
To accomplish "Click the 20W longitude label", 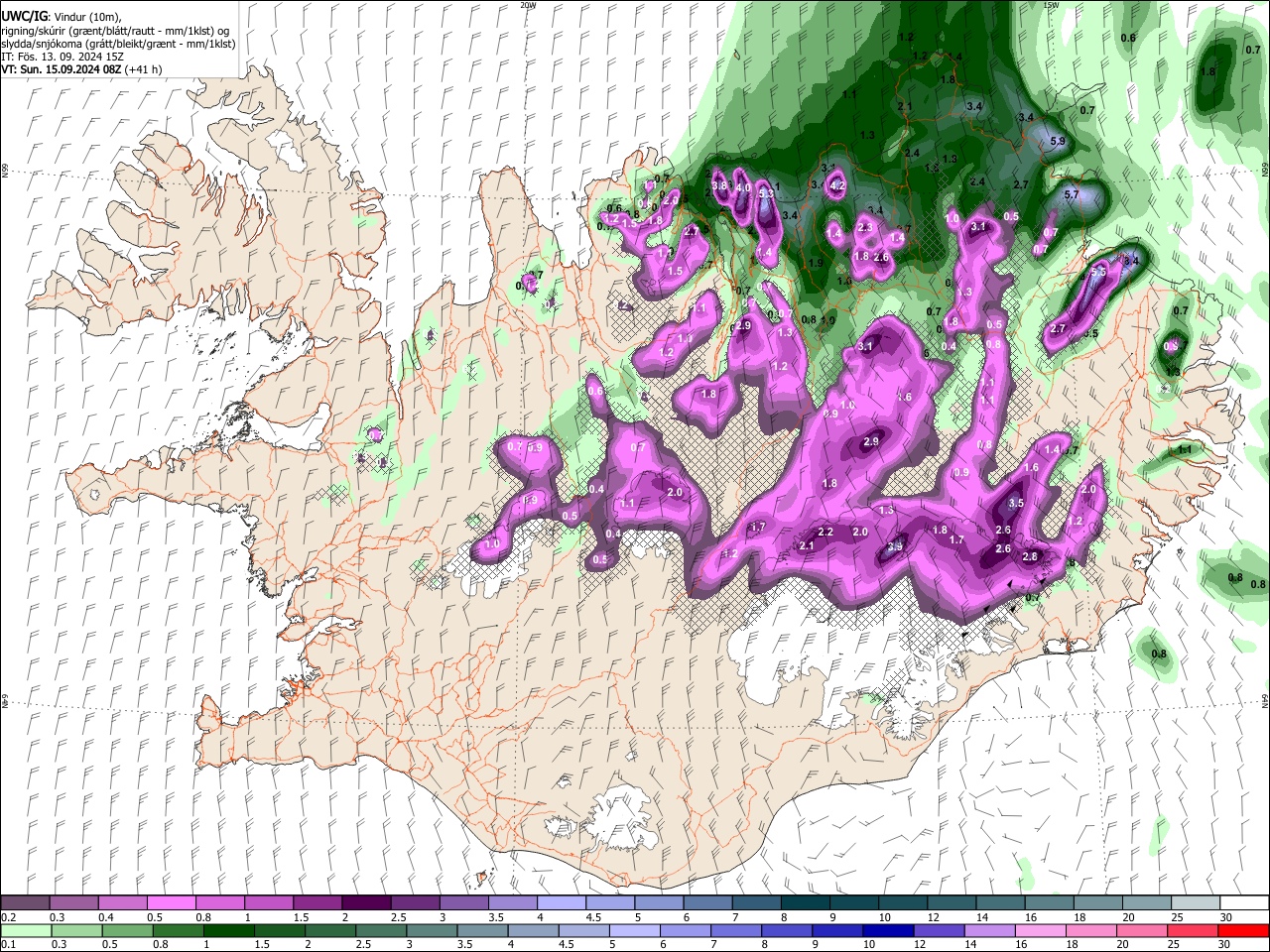I will (x=528, y=5).
